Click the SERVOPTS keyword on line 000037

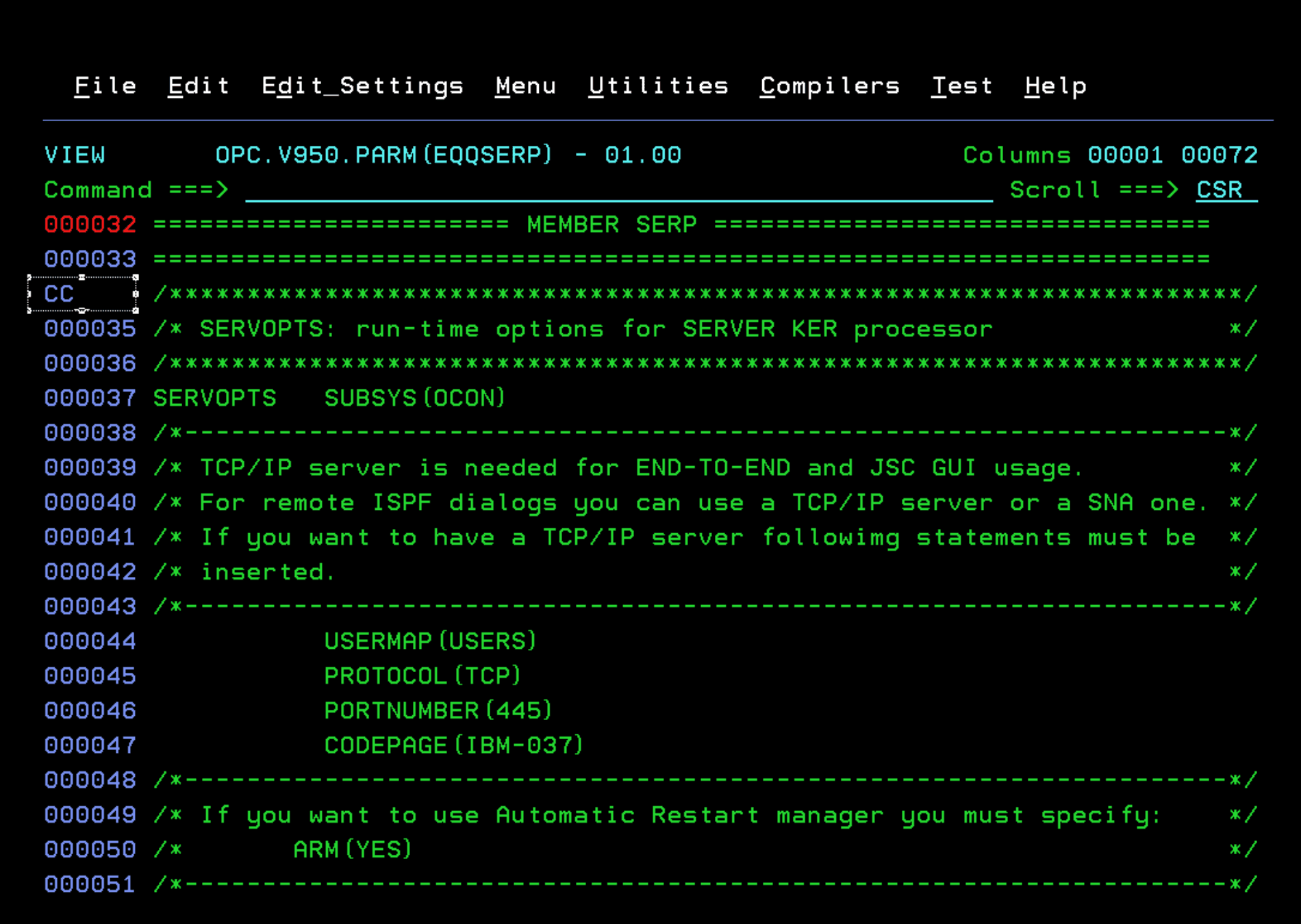click(x=214, y=398)
